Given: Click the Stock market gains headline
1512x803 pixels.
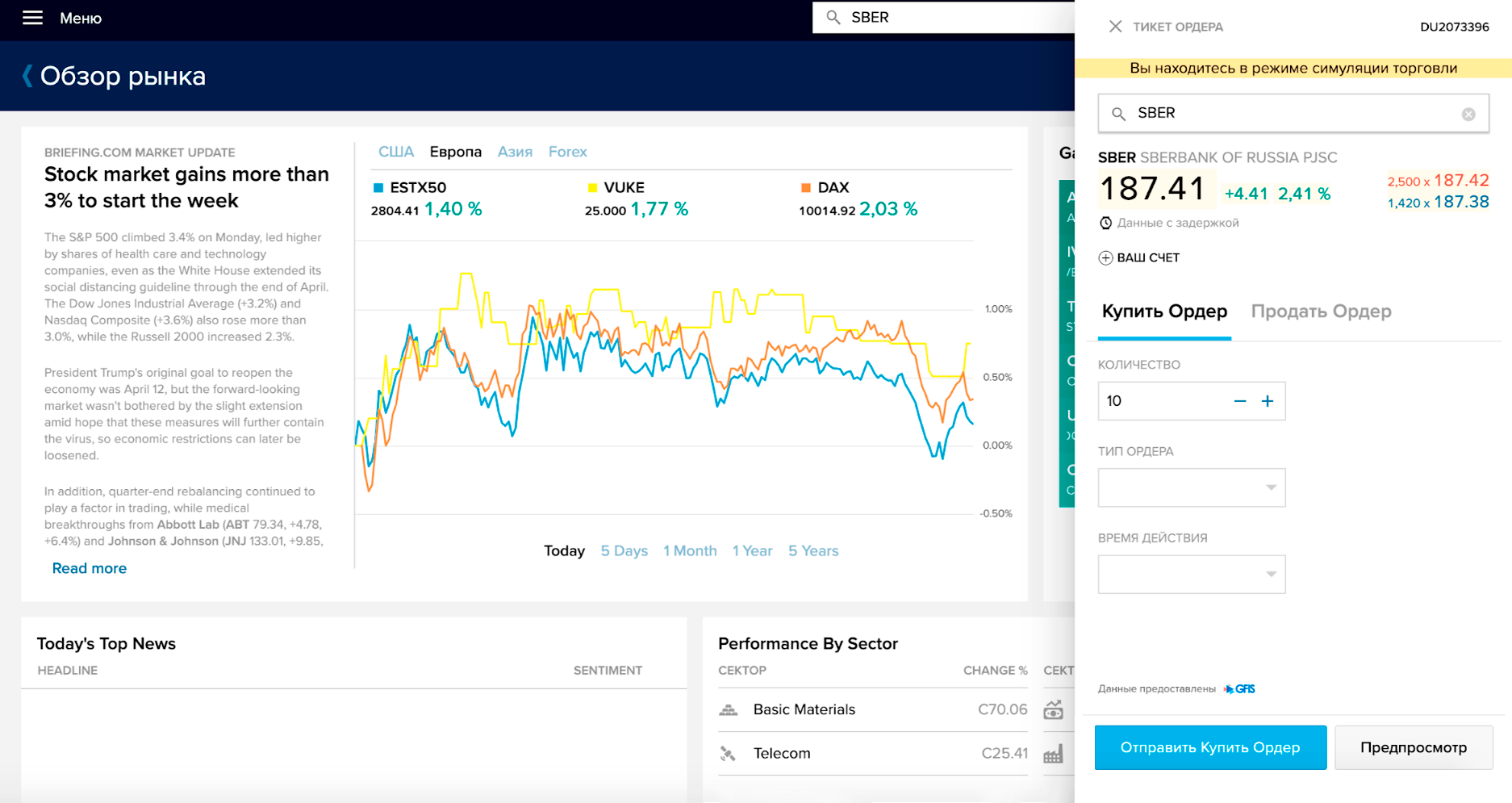Looking at the screenshot, I should [186, 187].
